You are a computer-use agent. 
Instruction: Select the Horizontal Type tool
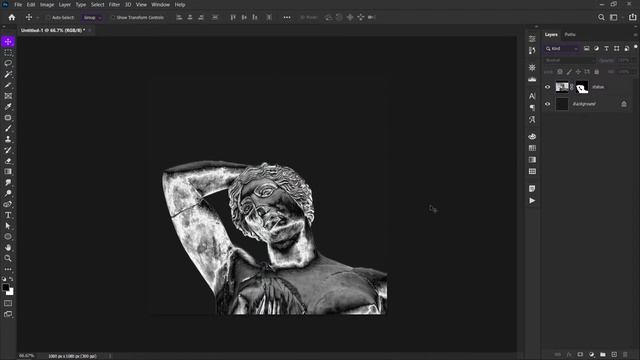click(8, 215)
